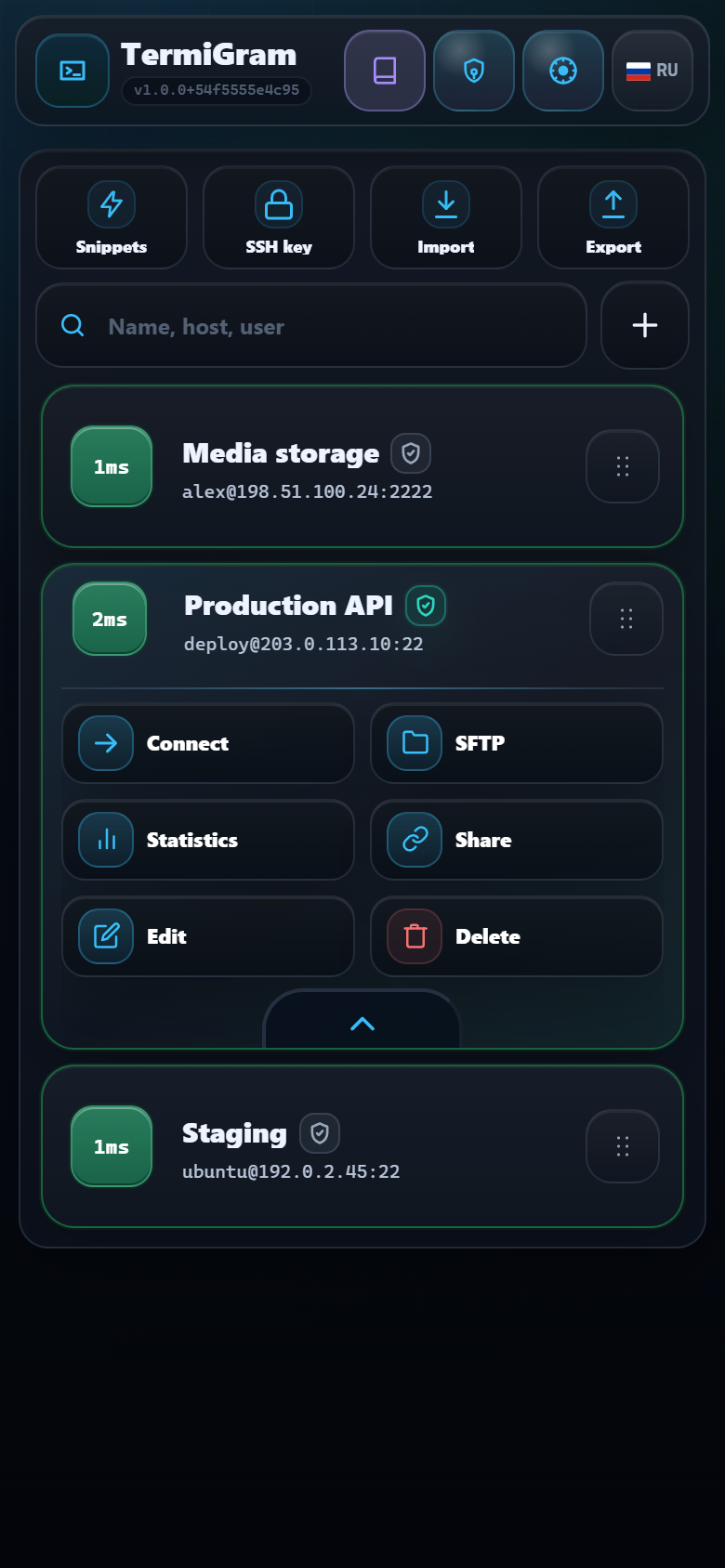The image size is (725, 1568).
Task: Click the 2ms ping badge for Production API
Action: tap(110, 619)
